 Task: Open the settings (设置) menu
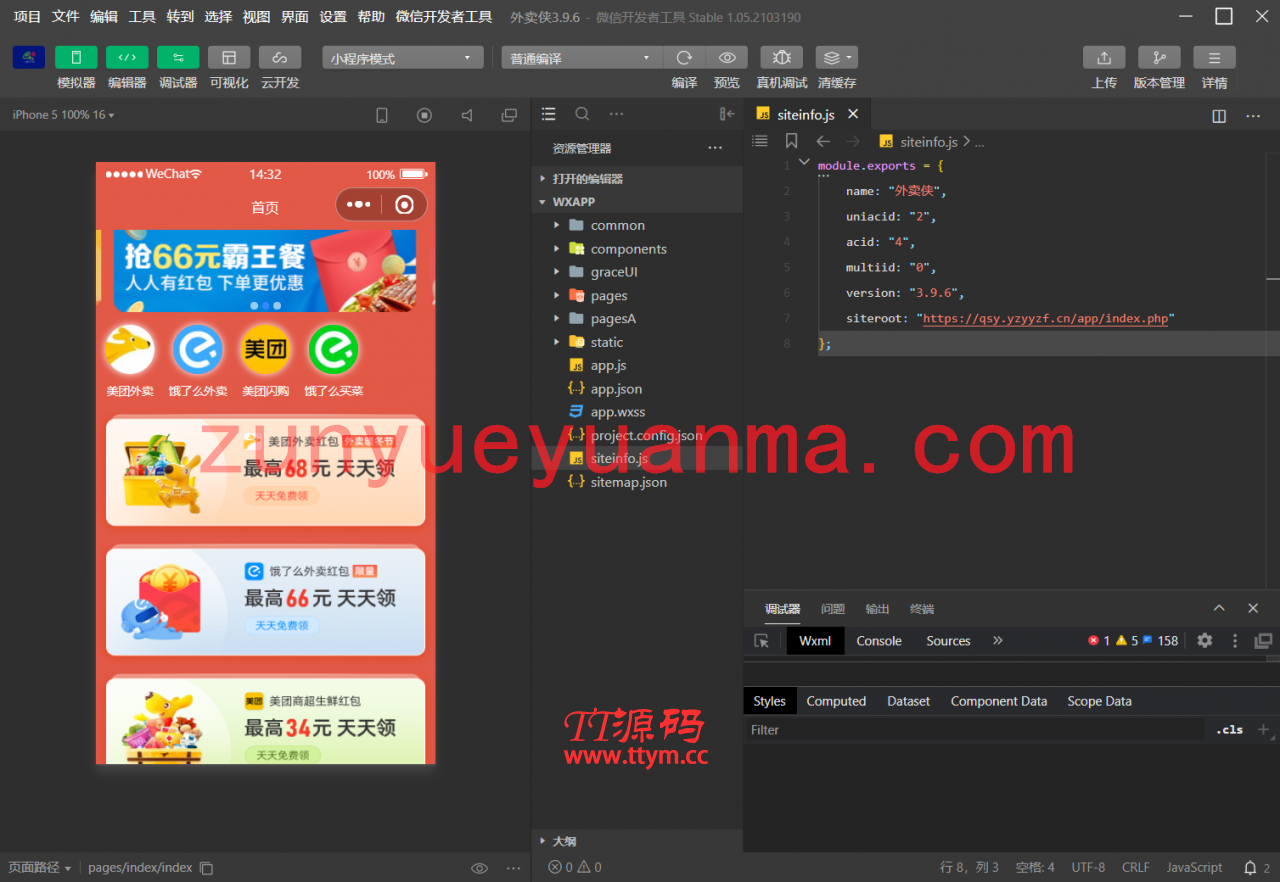coord(333,17)
